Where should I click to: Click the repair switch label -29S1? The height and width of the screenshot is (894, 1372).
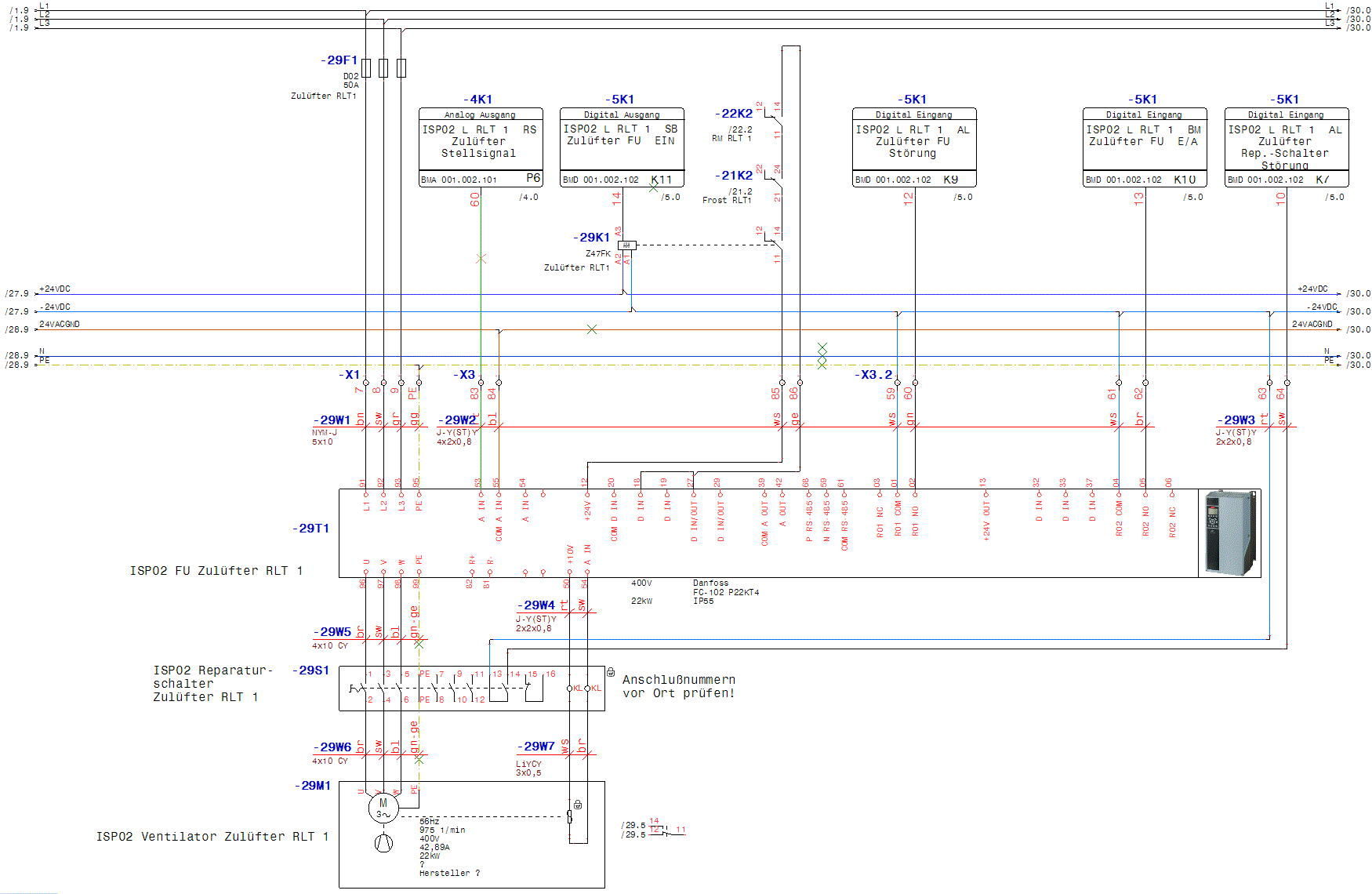311,670
